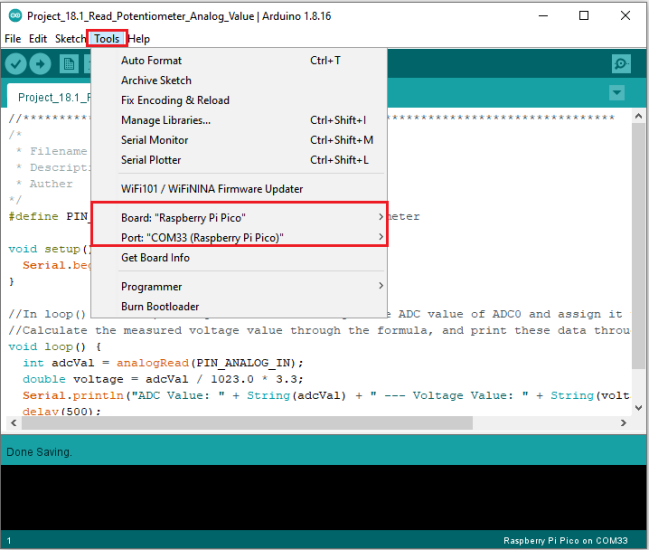Choose Auto Format from Tools menu
This screenshot has height=550, width=650.
[x=239, y=61]
